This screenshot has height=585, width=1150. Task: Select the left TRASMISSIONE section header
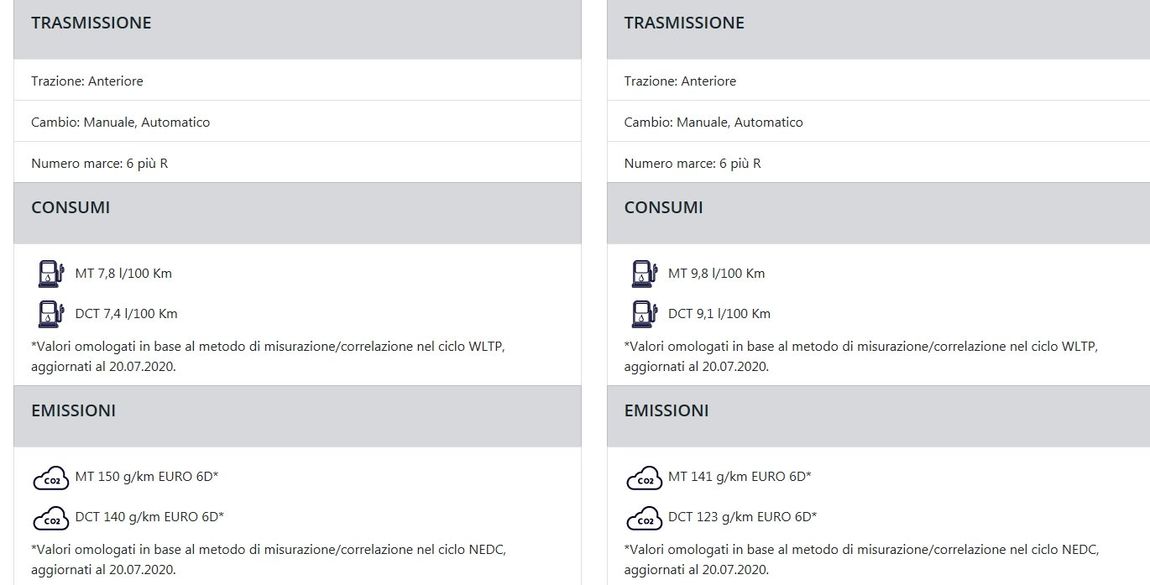click(x=297, y=29)
